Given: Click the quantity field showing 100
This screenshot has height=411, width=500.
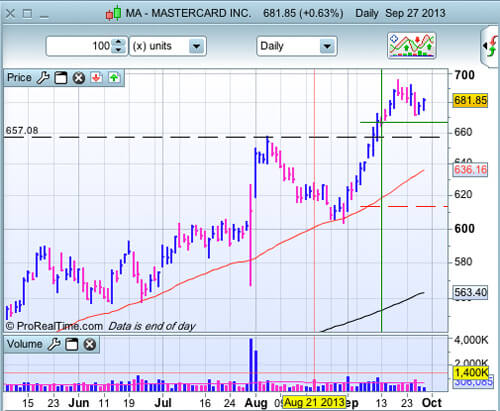Looking at the screenshot, I should coord(80,46).
